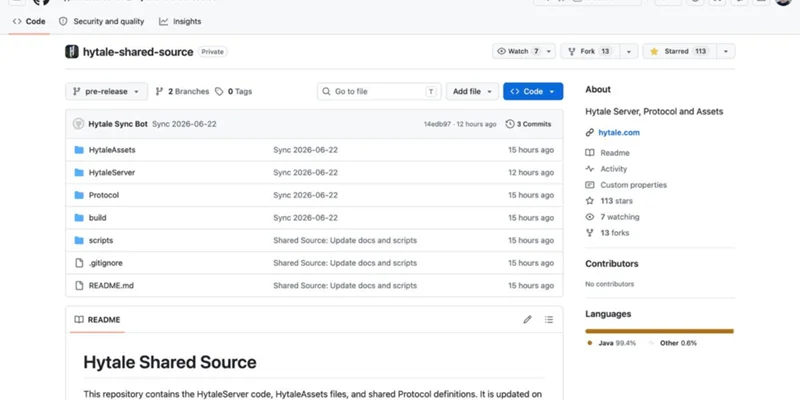The height and width of the screenshot is (400, 800).
Task: Open the README.md file
Action: pyautogui.click(x=111, y=285)
